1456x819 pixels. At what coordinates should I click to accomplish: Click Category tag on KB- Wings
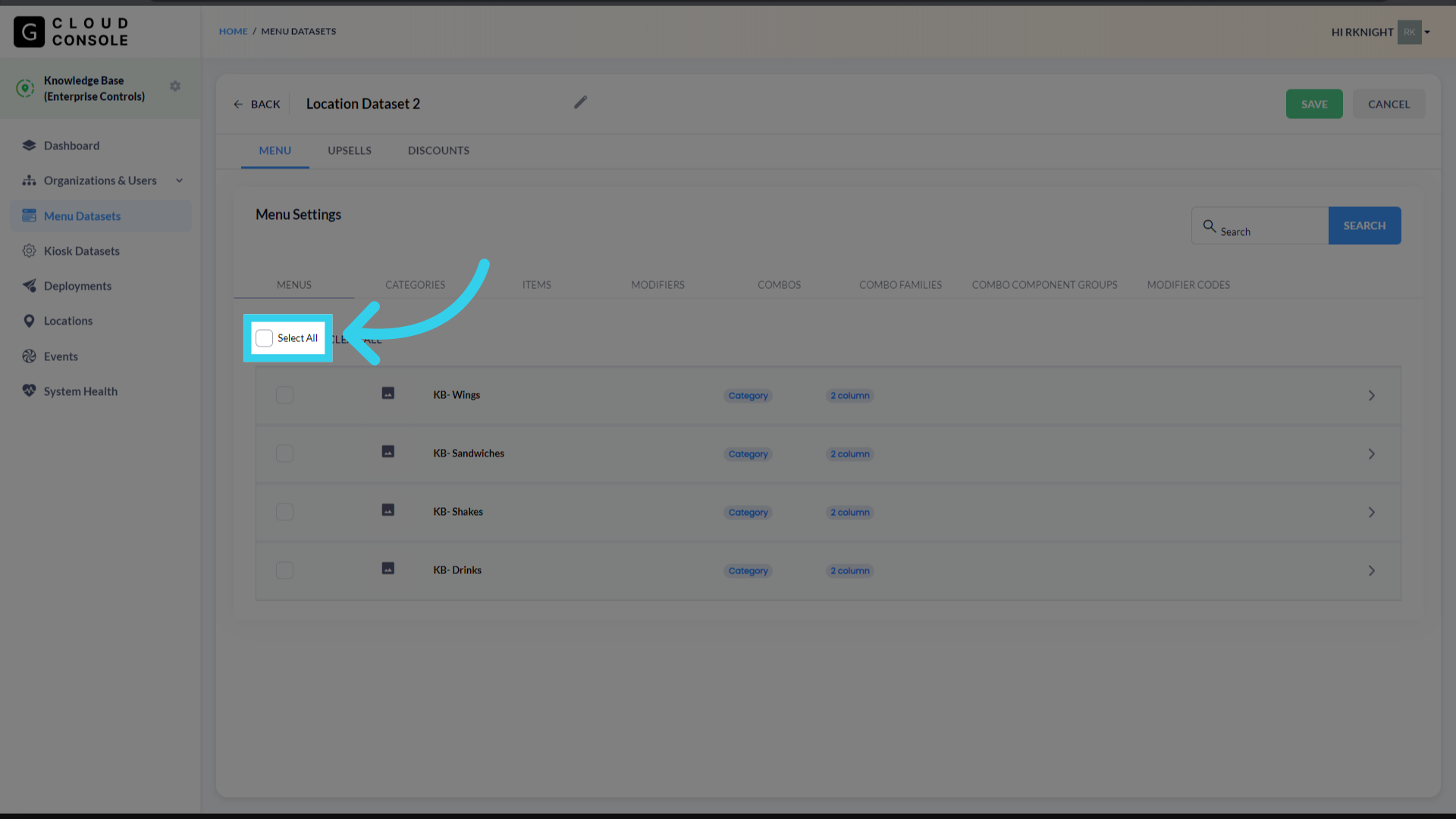[x=748, y=396]
